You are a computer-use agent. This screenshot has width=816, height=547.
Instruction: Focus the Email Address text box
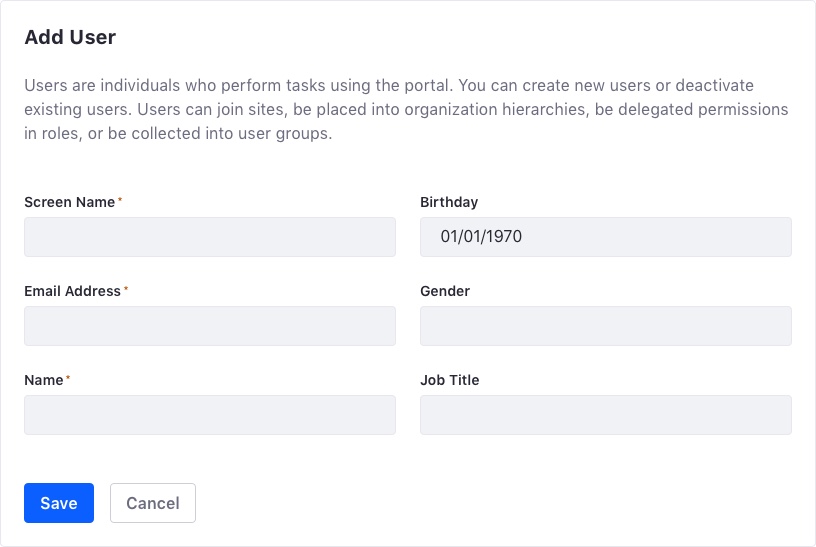[x=210, y=326]
